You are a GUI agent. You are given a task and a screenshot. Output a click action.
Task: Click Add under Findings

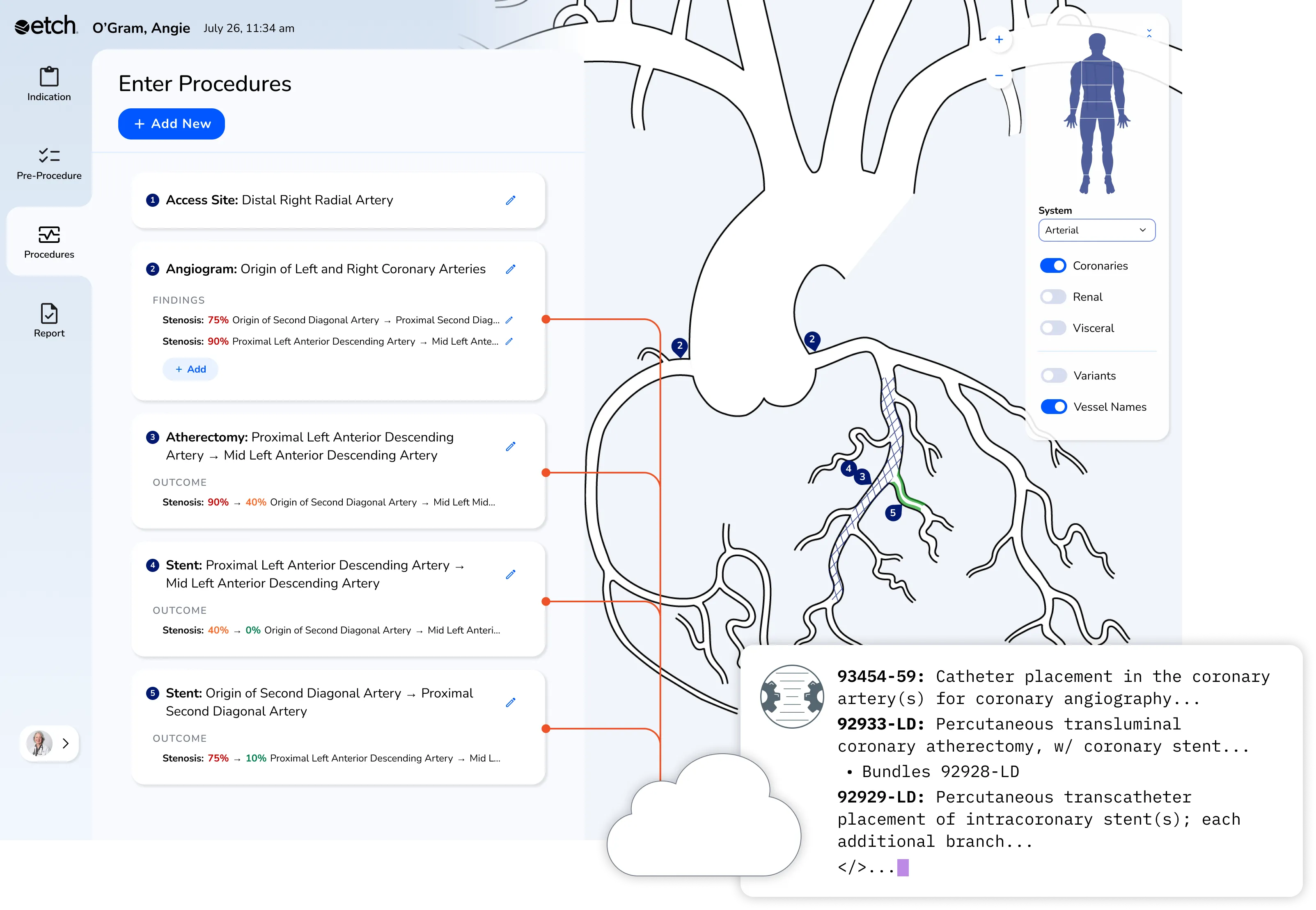(190, 370)
